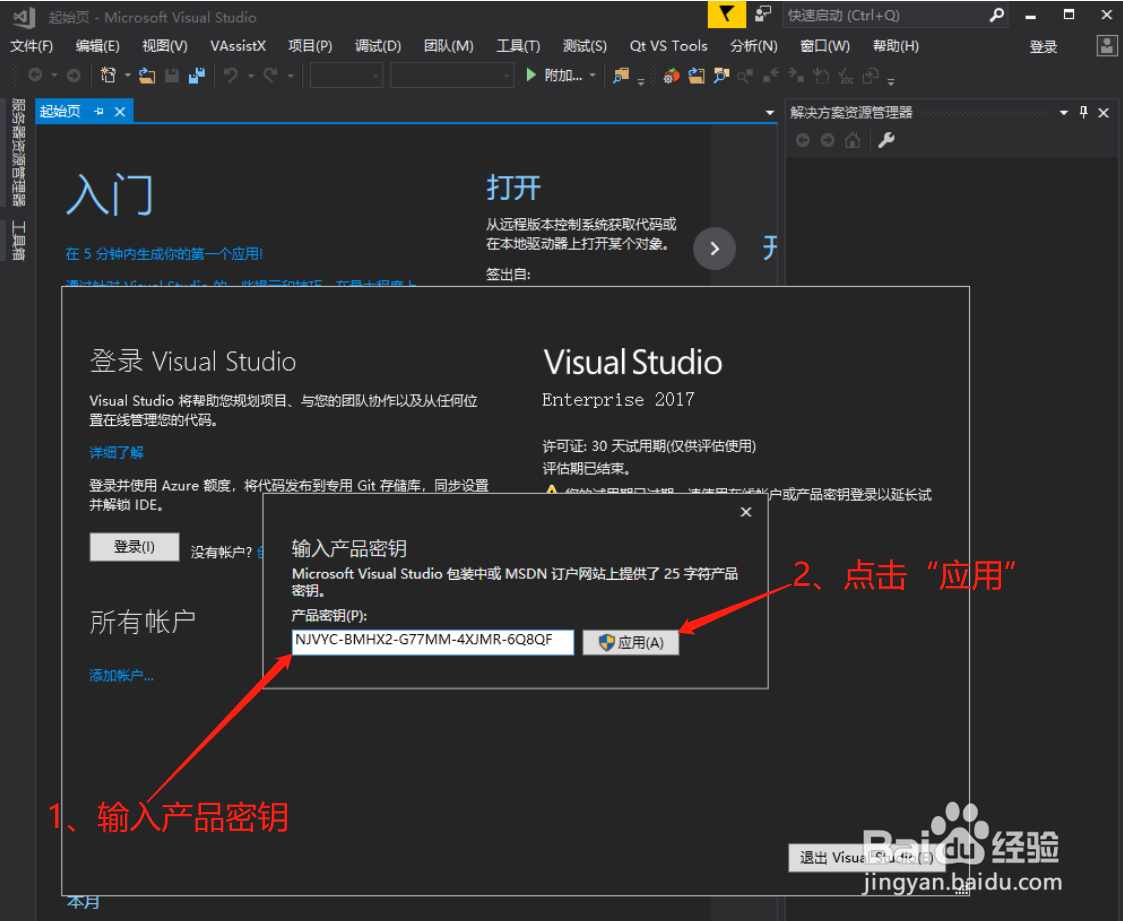Image resolution: width=1123 pixels, height=921 pixels.
Task: Click the 添加帐户... link
Action: 121,675
